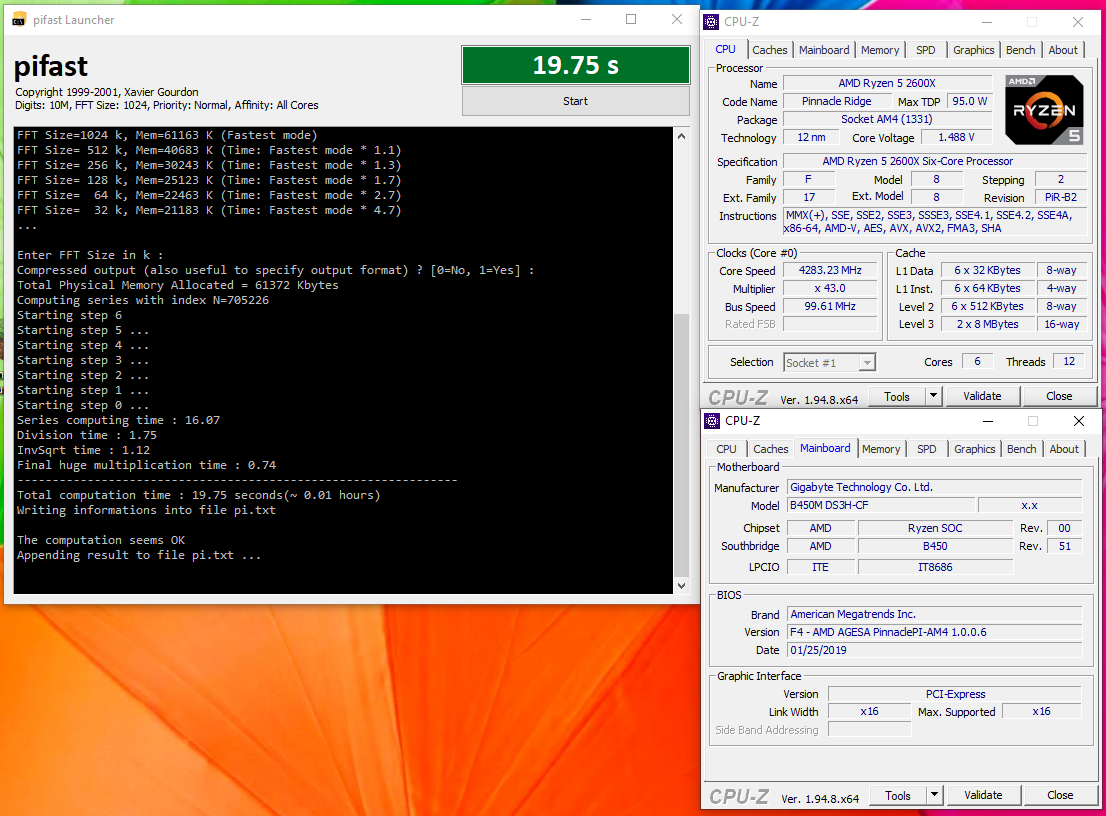
Task: Click the Socket AM4 (1331) package value
Action: pos(887,119)
